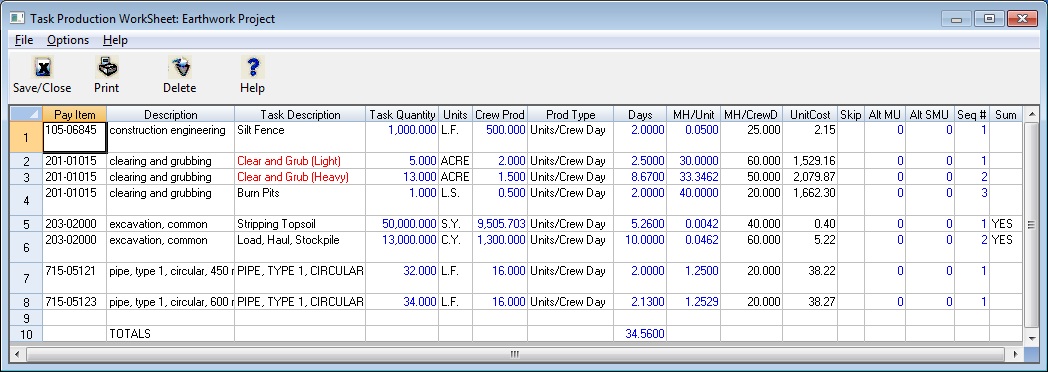The width and height of the screenshot is (1048, 372).
Task: Select the Task Quantity column header
Action: coord(402,115)
